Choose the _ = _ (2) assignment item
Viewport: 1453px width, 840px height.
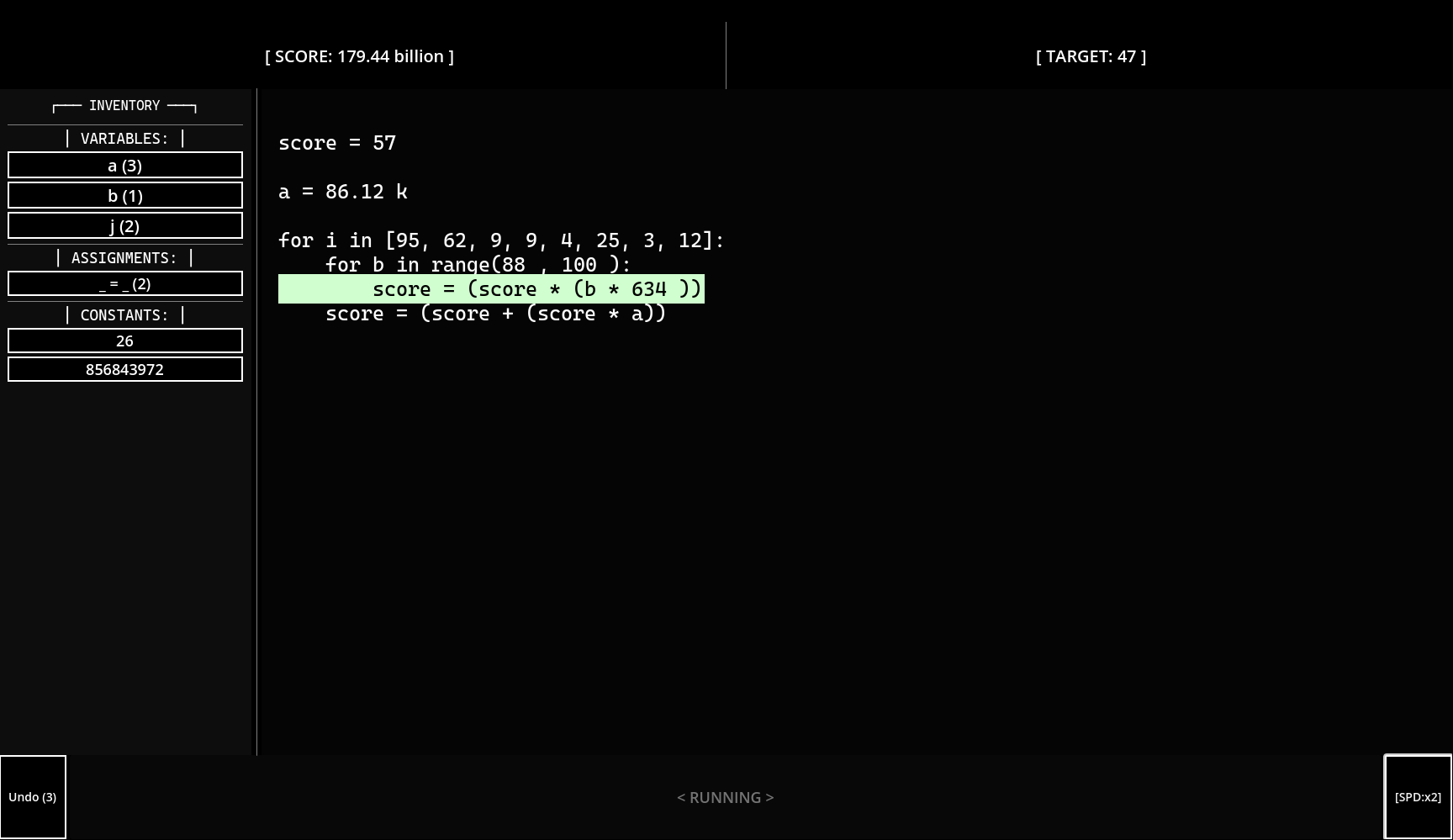tap(124, 283)
